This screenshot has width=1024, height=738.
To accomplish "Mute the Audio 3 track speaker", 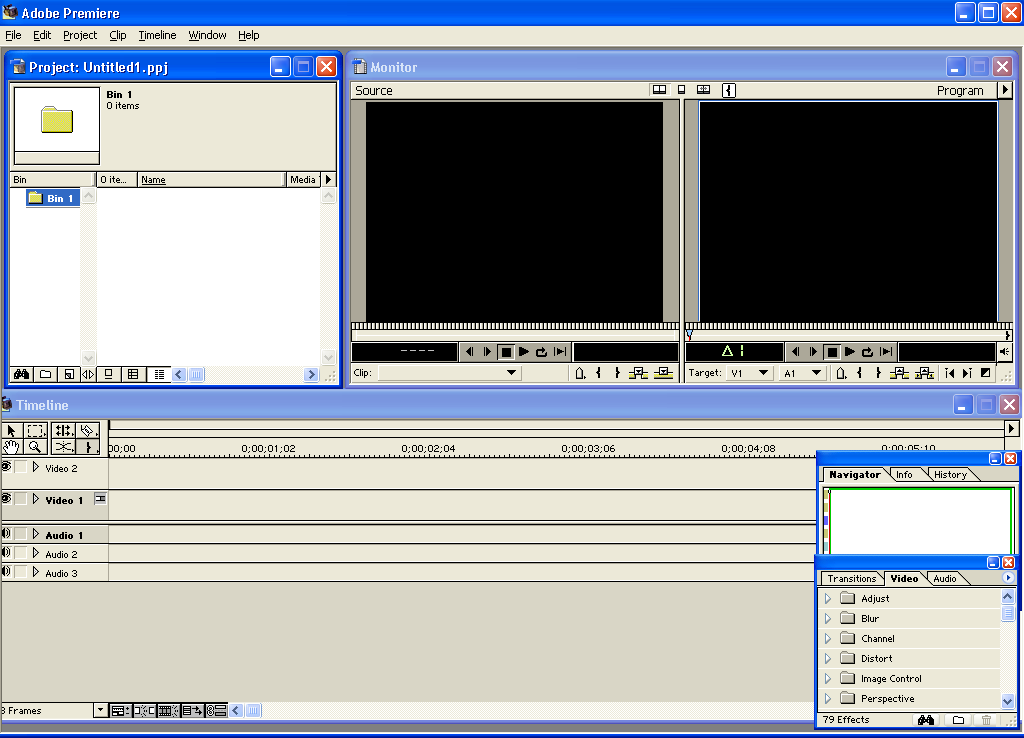I will coord(7,571).
